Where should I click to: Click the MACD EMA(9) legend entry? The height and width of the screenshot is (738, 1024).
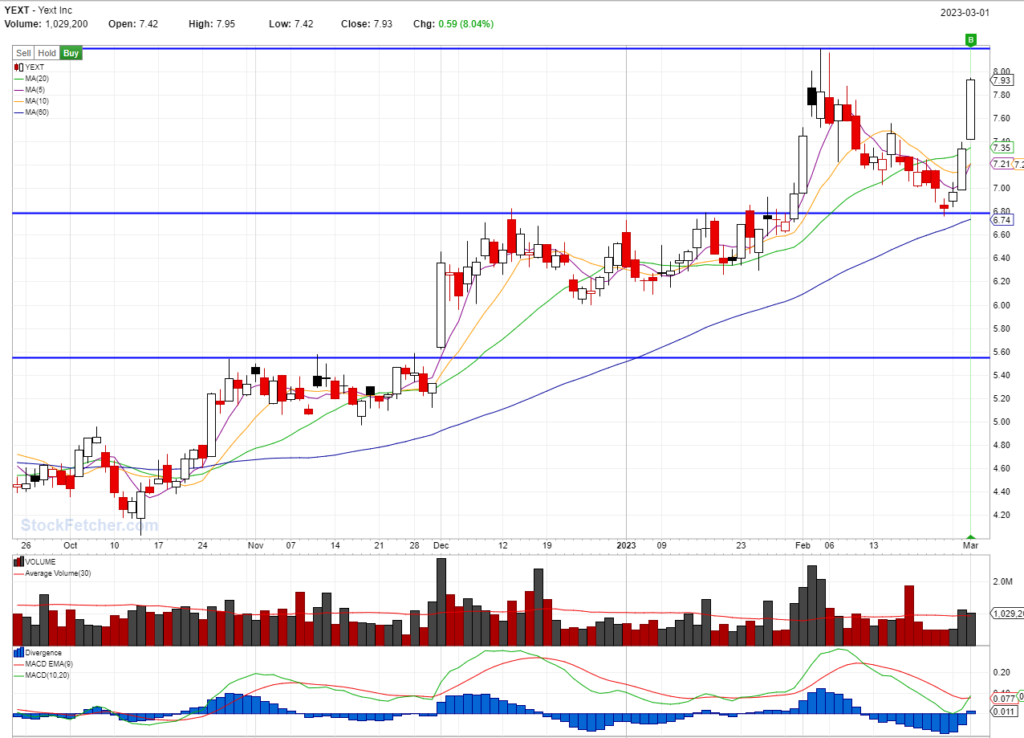pyautogui.click(x=43, y=664)
